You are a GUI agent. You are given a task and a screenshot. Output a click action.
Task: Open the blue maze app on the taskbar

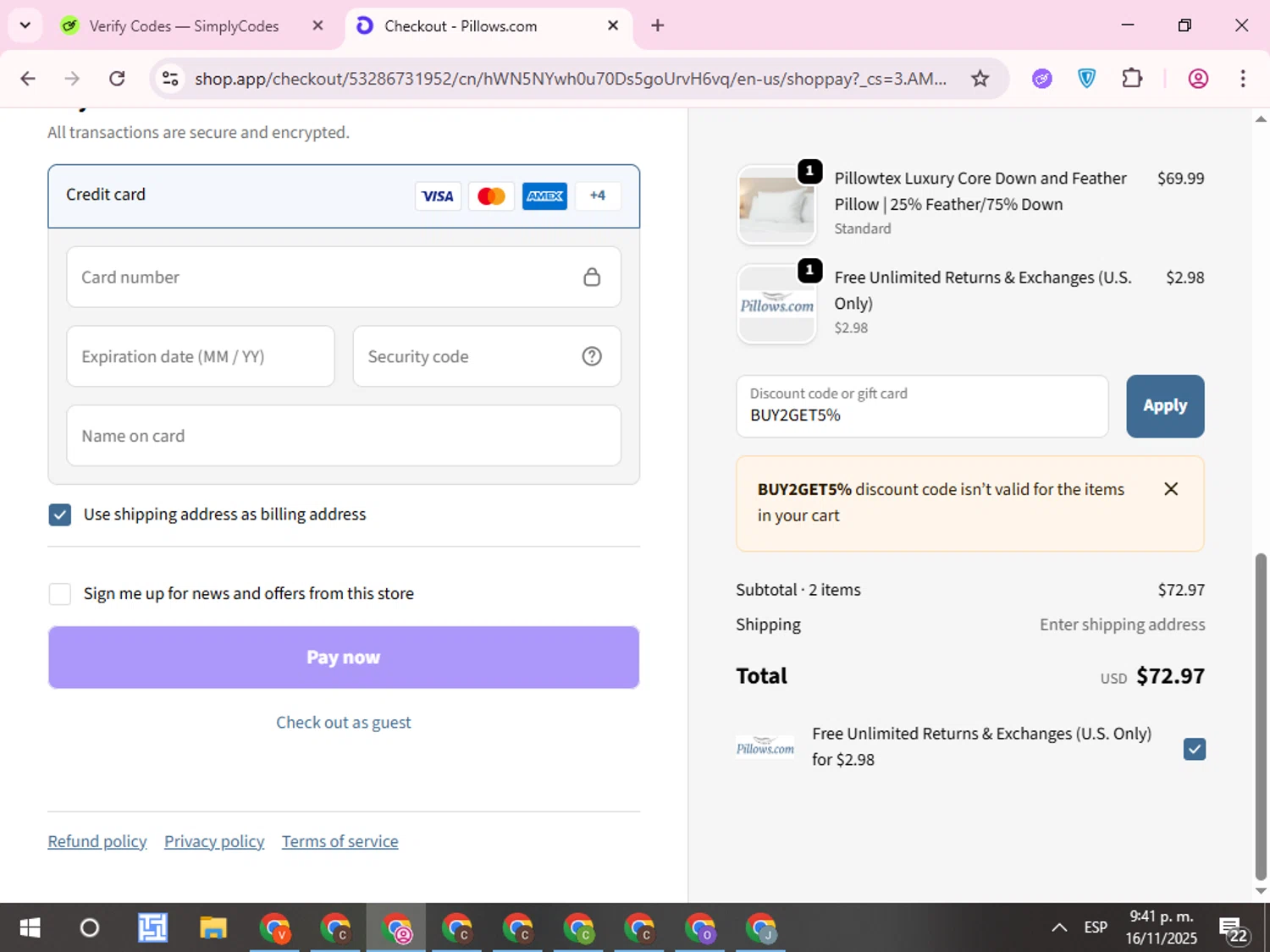pos(153,928)
